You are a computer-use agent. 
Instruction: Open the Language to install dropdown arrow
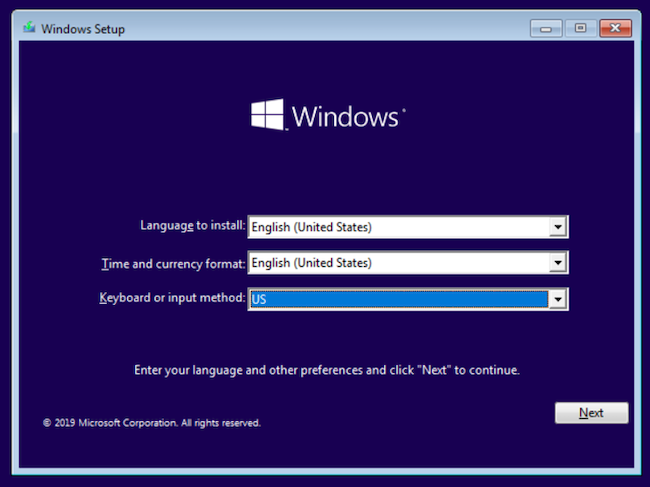coord(558,227)
